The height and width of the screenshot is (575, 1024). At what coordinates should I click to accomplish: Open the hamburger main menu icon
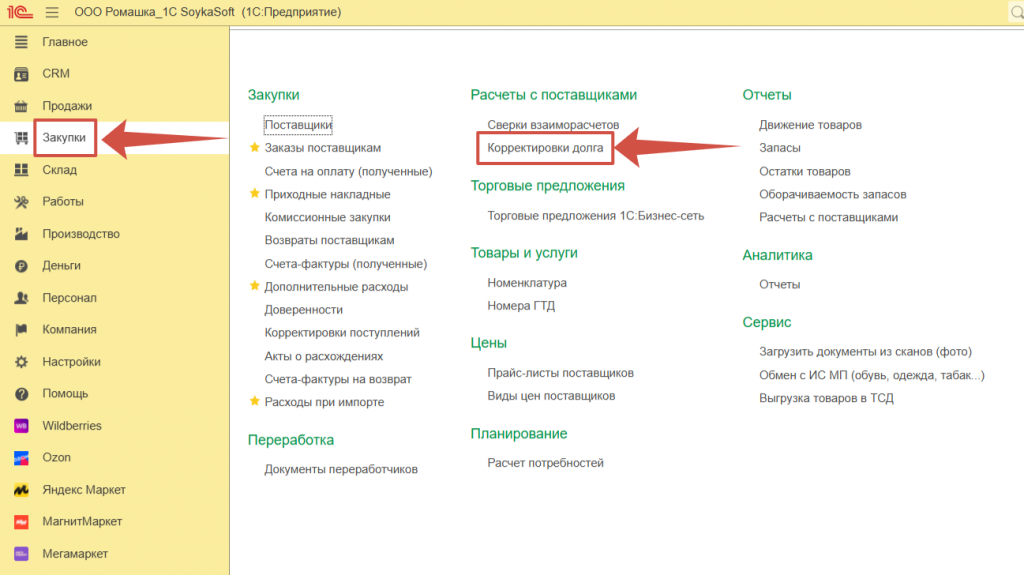coord(52,13)
